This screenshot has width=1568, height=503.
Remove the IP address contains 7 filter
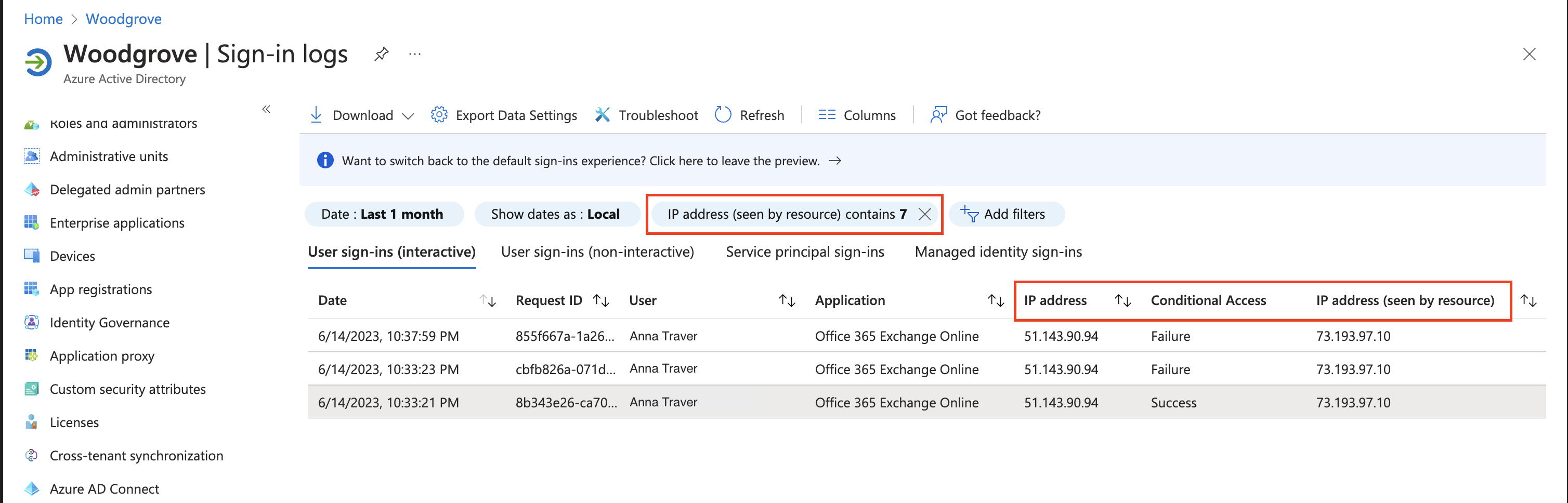tap(924, 214)
